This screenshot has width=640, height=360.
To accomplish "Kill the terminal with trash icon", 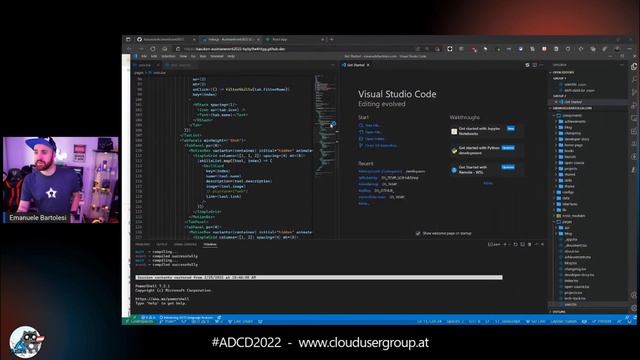I will click(x=529, y=244).
